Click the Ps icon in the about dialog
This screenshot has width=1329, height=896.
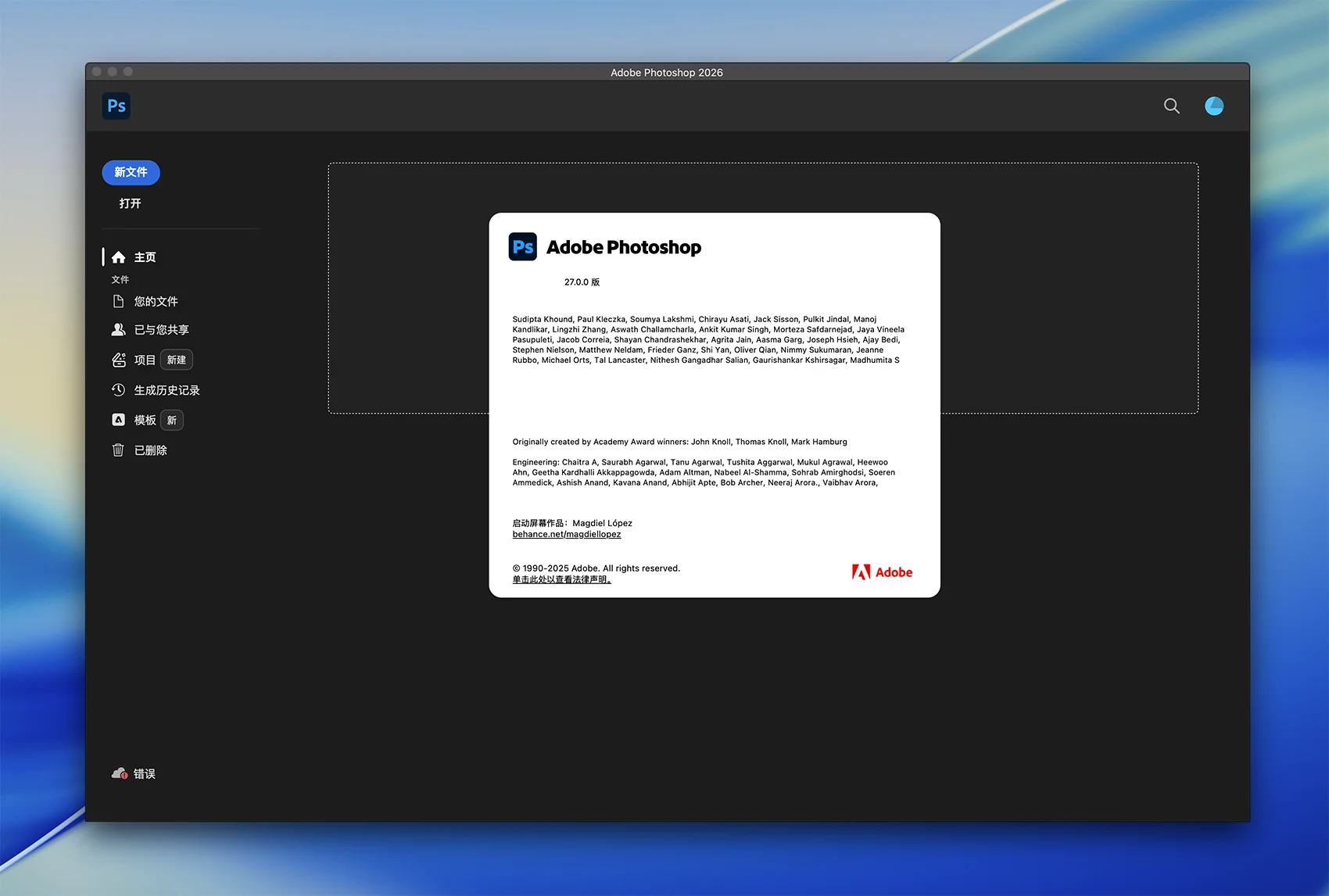coord(523,247)
